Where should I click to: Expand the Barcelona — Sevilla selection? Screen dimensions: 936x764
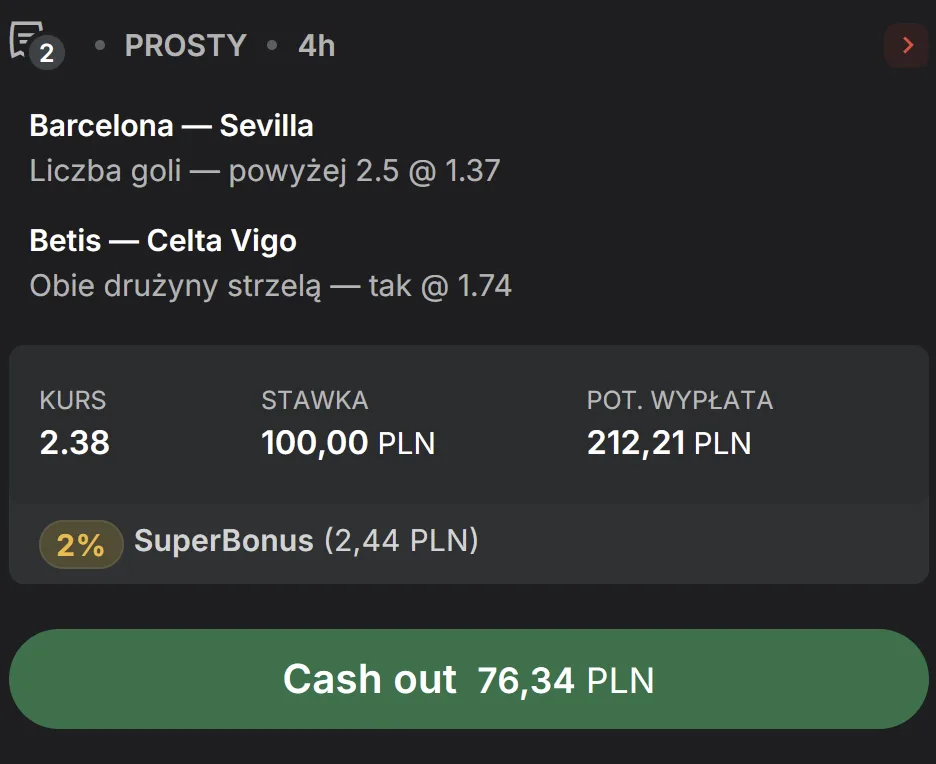point(172,125)
